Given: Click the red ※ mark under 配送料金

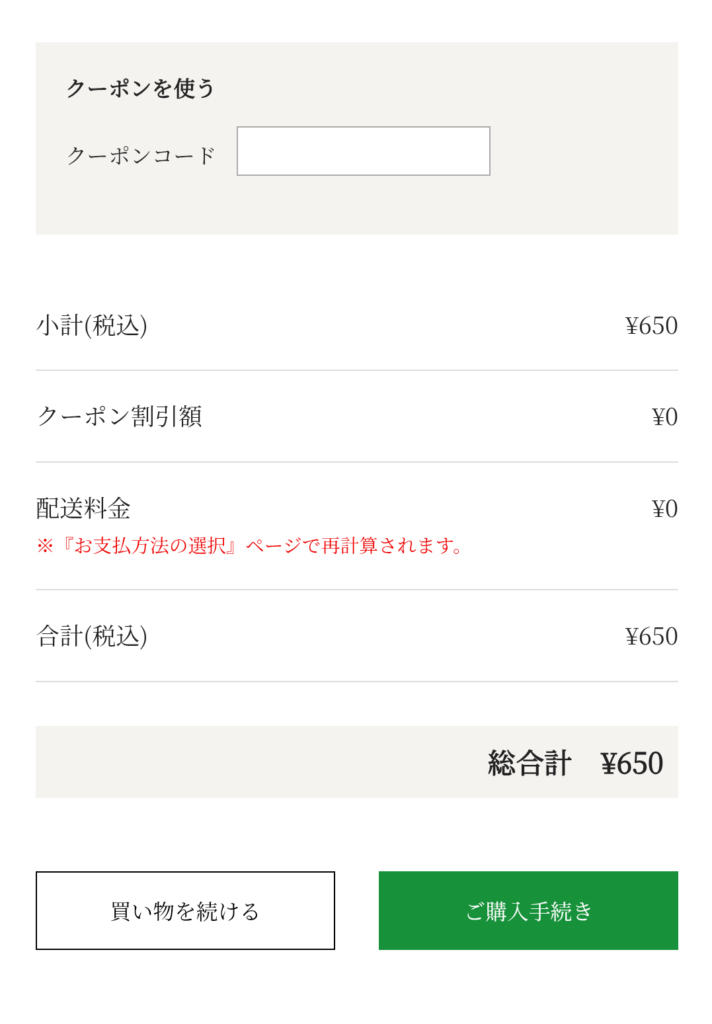Looking at the screenshot, I should pyautogui.click(x=44, y=547).
